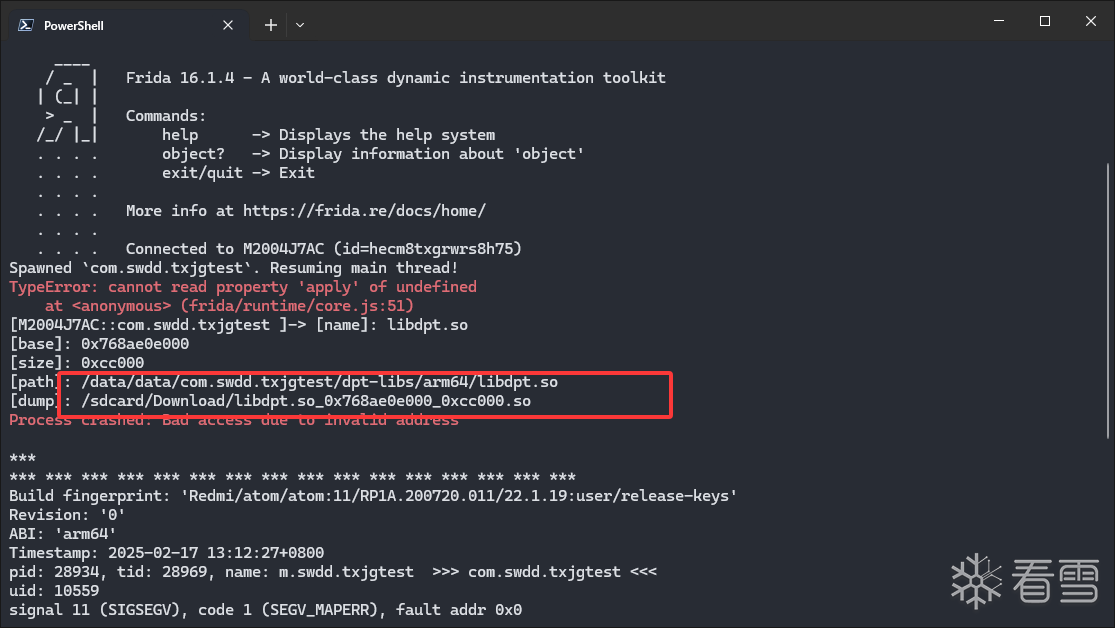Click the terminal vertical scrollbar thumb
The width and height of the screenshot is (1115, 628).
(1107, 300)
